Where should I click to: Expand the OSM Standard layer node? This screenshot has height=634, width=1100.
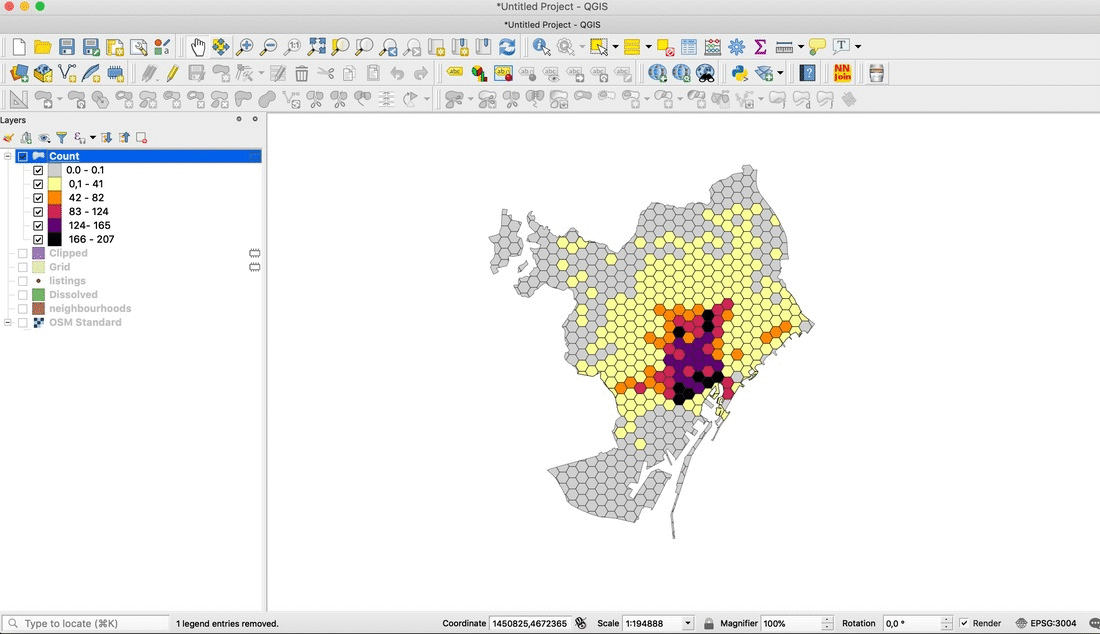pyautogui.click(x=8, y=323)
